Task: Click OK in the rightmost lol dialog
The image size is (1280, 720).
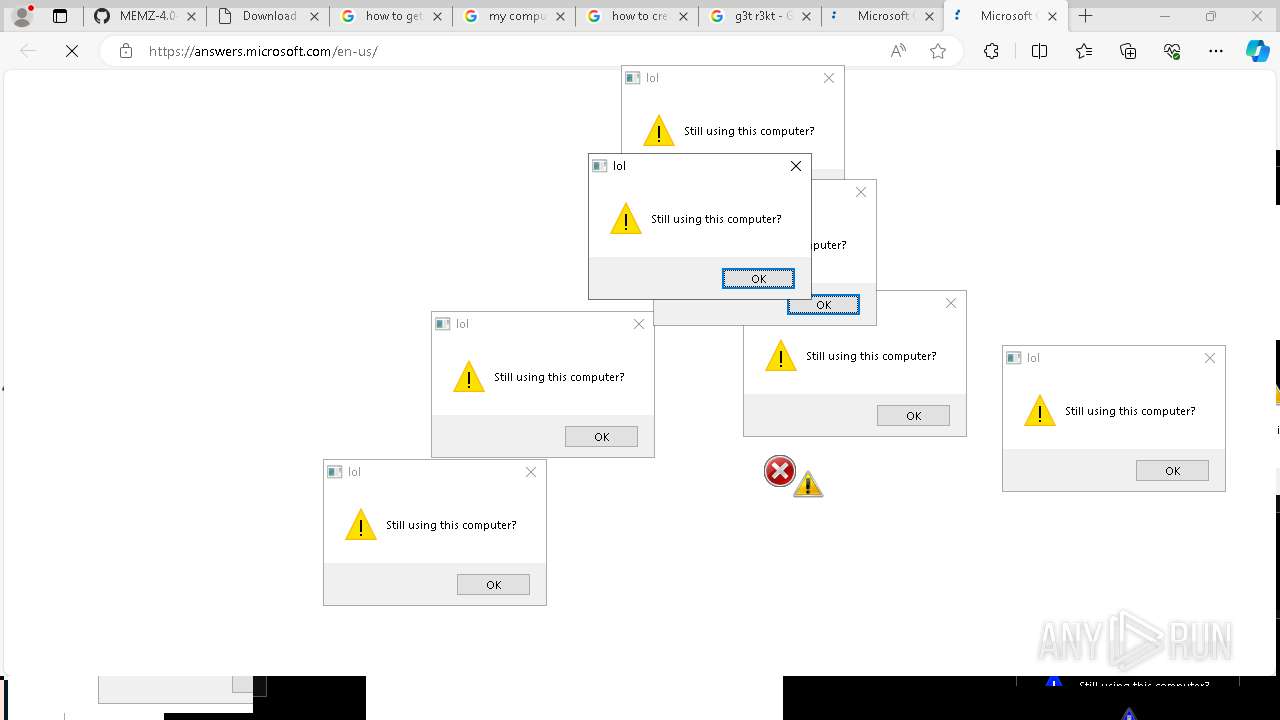Action: point(1172,471)
